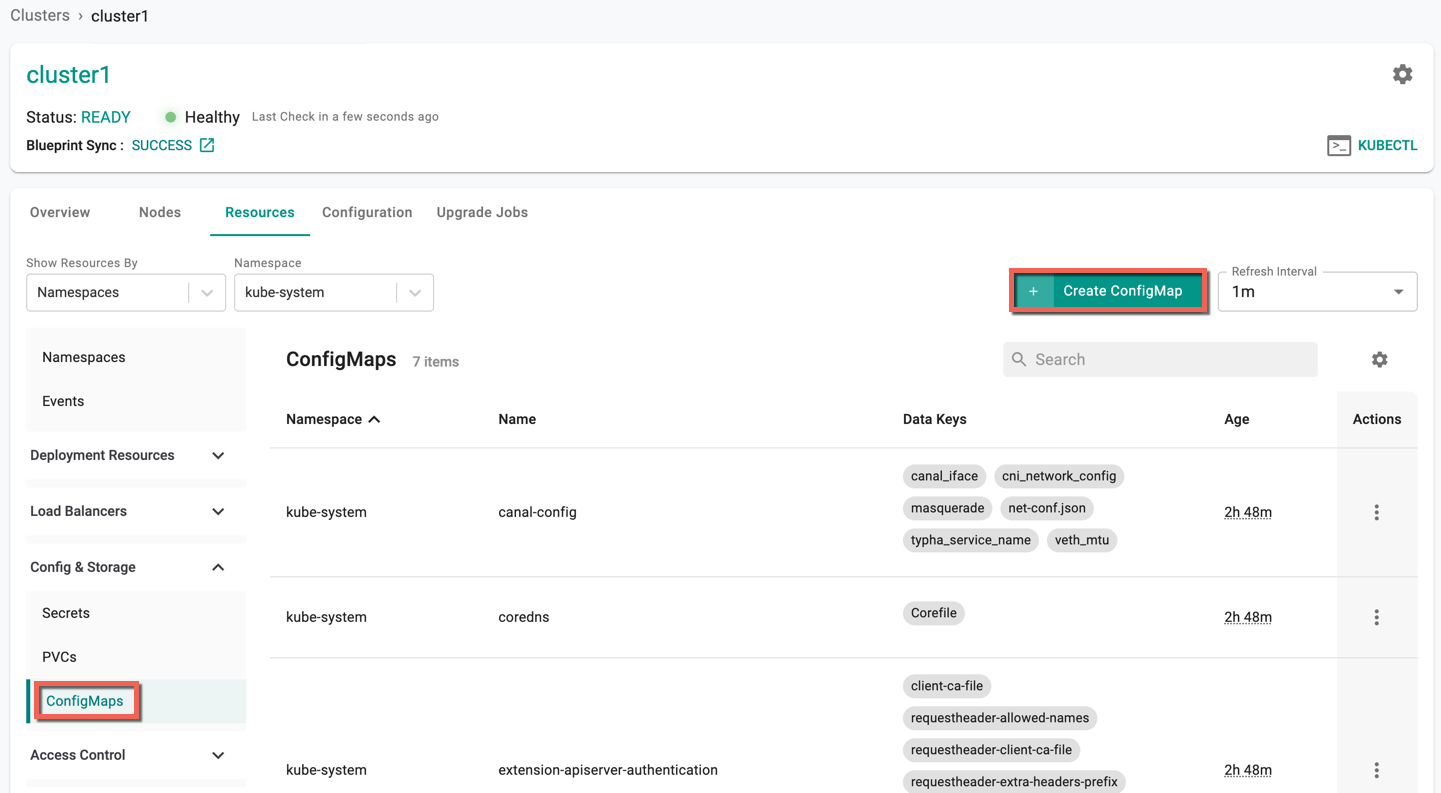Viewport: 1441px width, 793px height.
Task: Click the canal_iface data key chip
Action: [x=944, y=476]
